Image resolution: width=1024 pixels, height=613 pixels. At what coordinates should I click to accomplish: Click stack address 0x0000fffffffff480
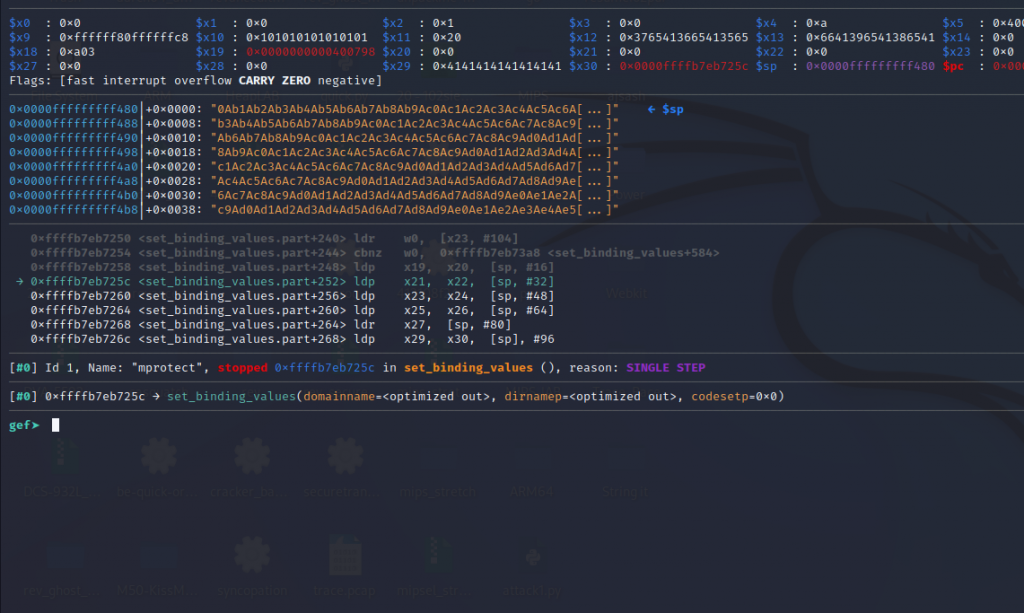pos(74,108)
